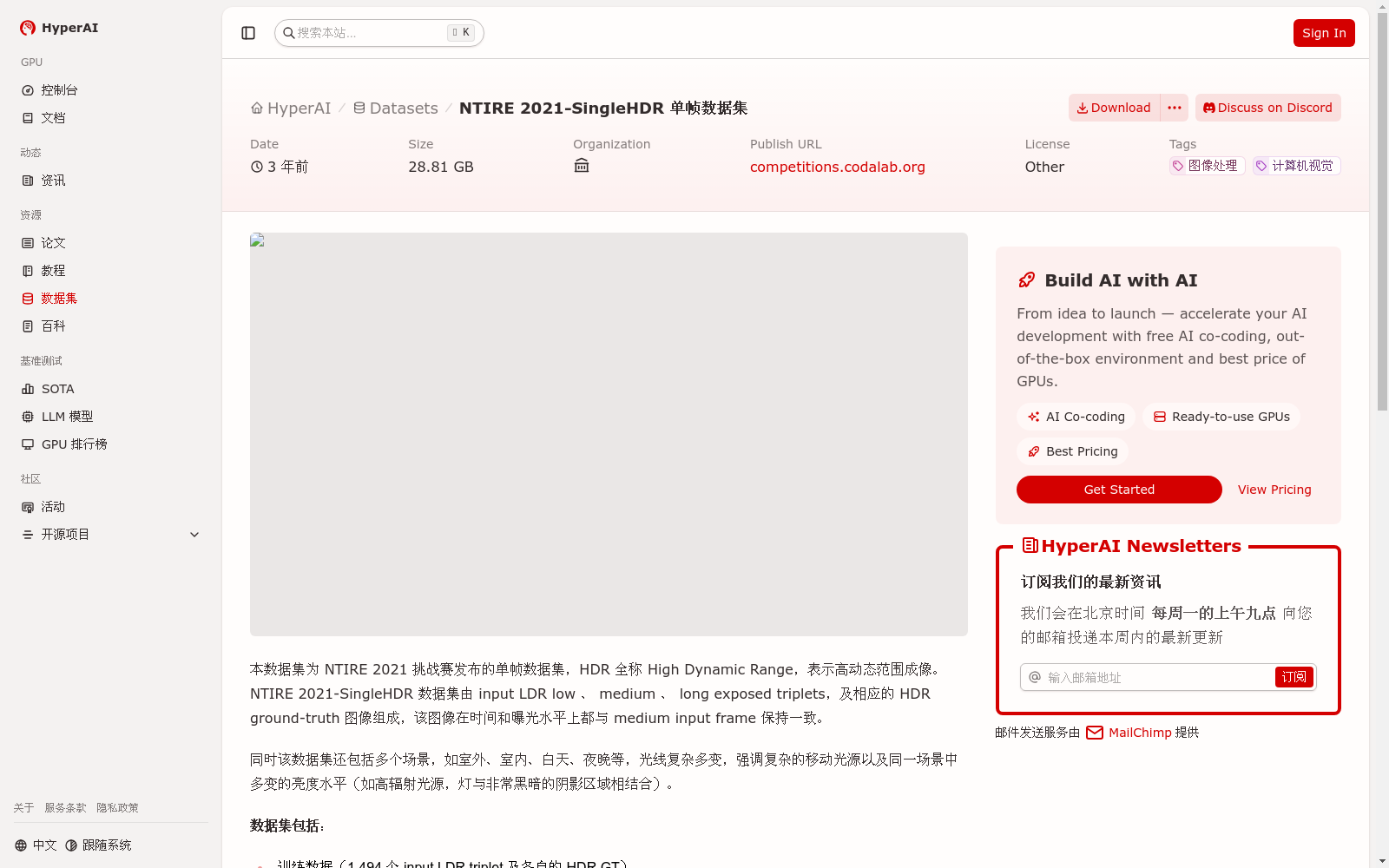
Task: Click the Ready-to-use GPUs chip
Action: tap(1221, 417)
